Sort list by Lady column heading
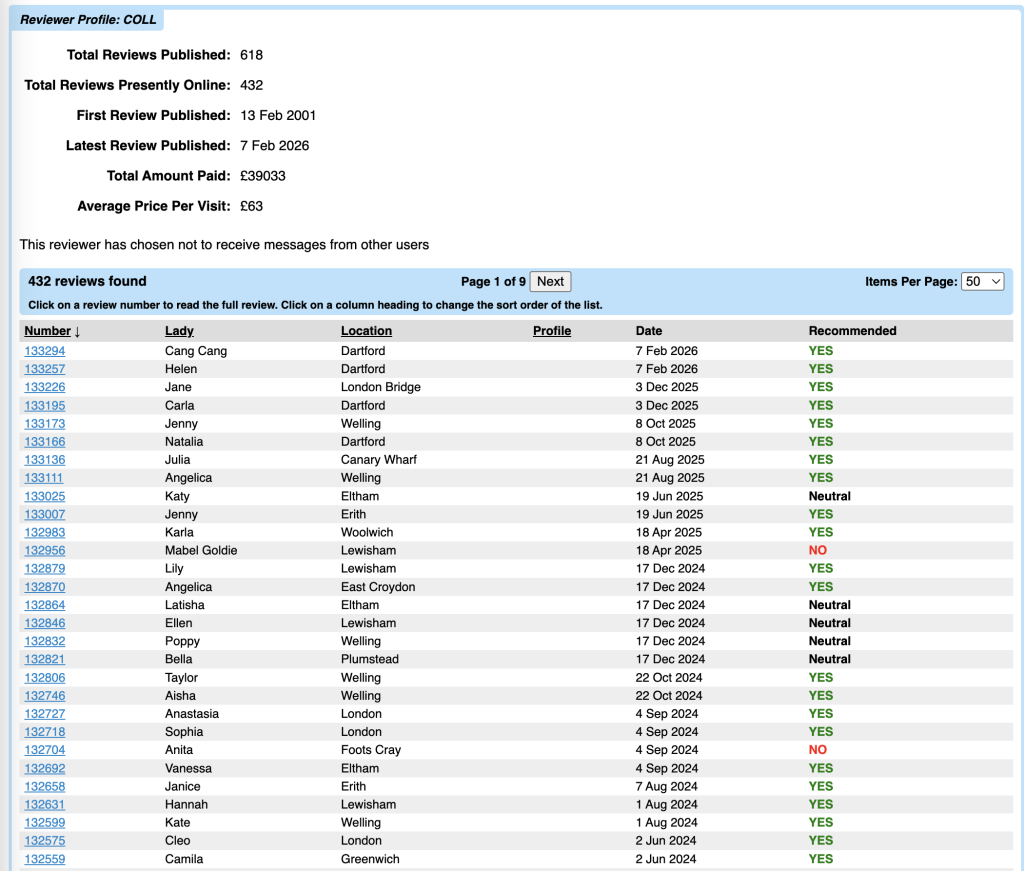The width and height of the screenshot is (1024, 871). point(179,331)
